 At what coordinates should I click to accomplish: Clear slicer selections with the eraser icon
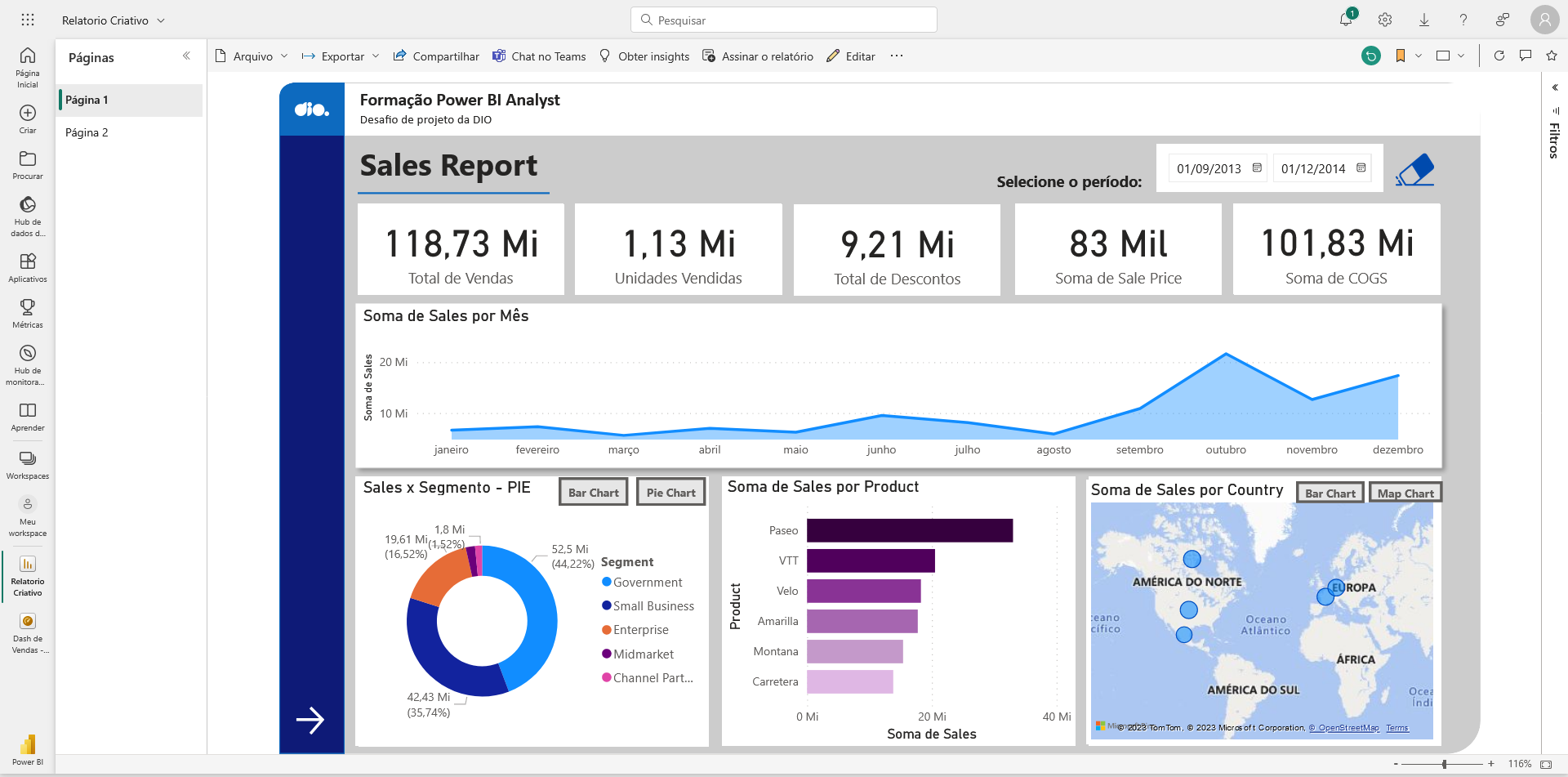[1415, 168]
